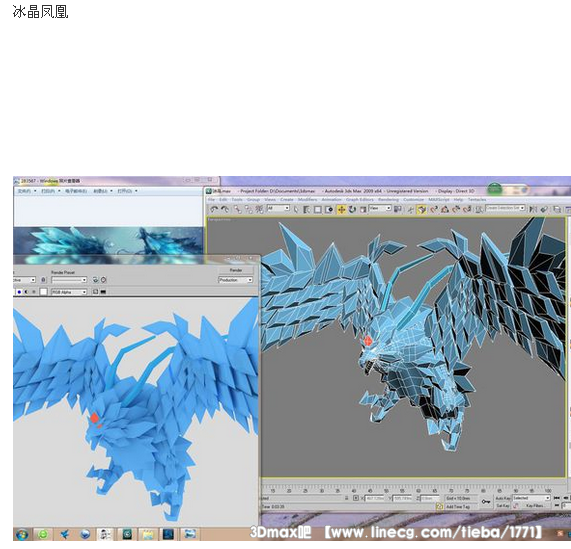Toggle Spinner Snap in the toolbar
This screenshot has height=549, width=571.
(467, 209)
